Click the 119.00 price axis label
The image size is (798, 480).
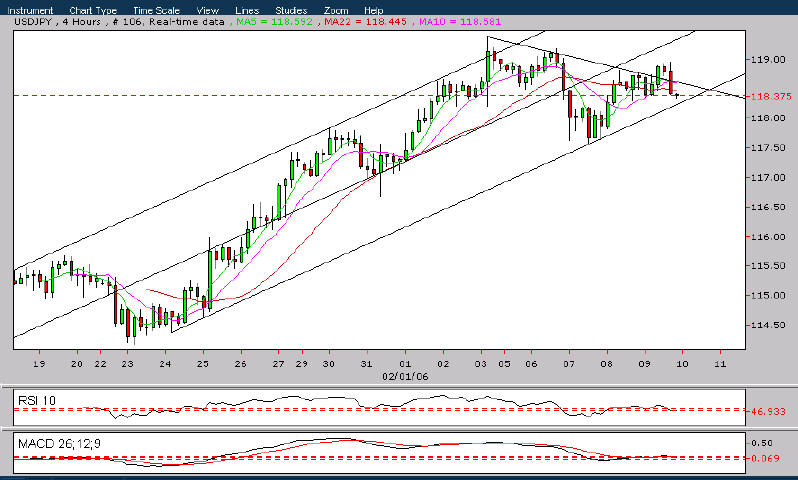point(768,60)
